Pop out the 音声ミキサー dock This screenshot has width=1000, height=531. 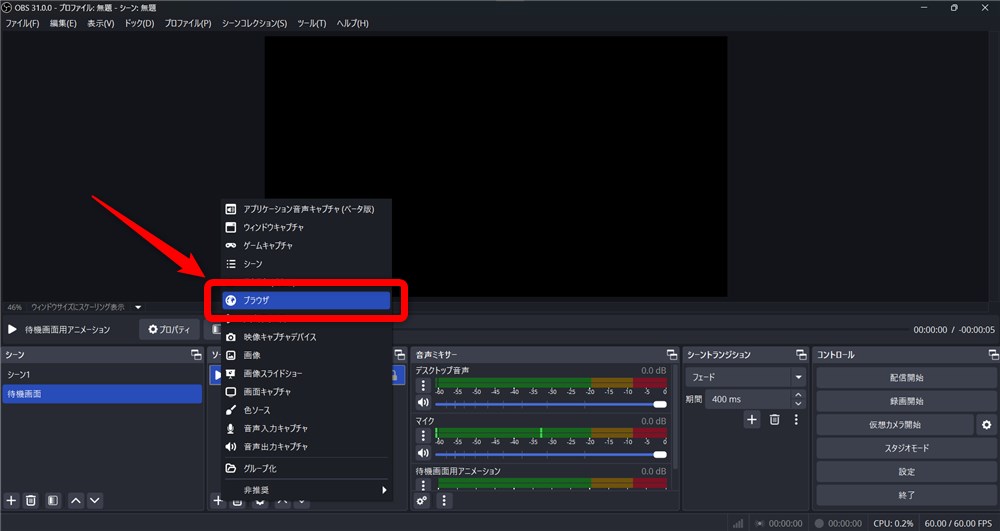(x=672, y=354)
